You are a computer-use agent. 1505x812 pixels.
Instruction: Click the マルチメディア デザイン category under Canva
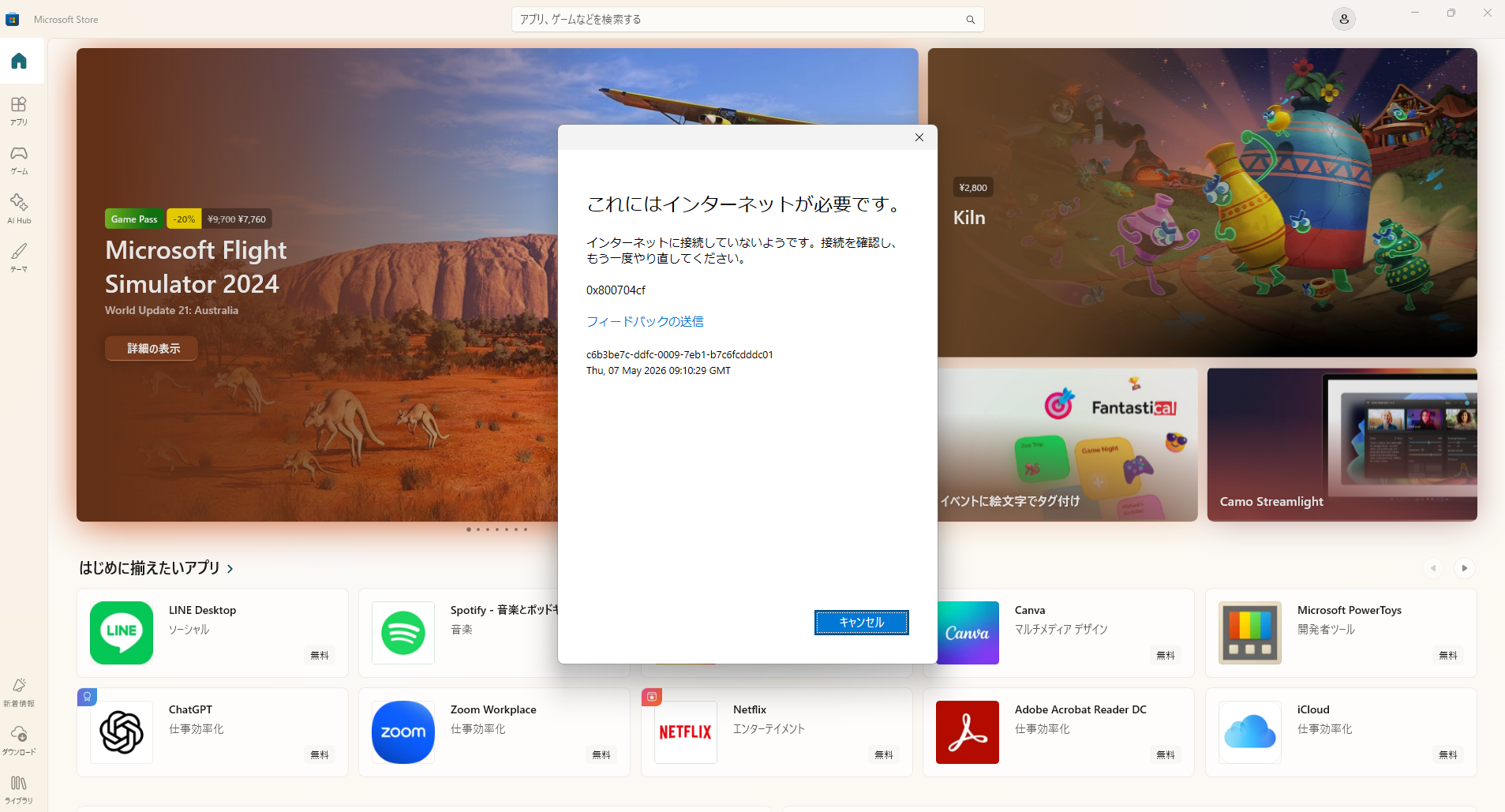[x=1061, y=630]
